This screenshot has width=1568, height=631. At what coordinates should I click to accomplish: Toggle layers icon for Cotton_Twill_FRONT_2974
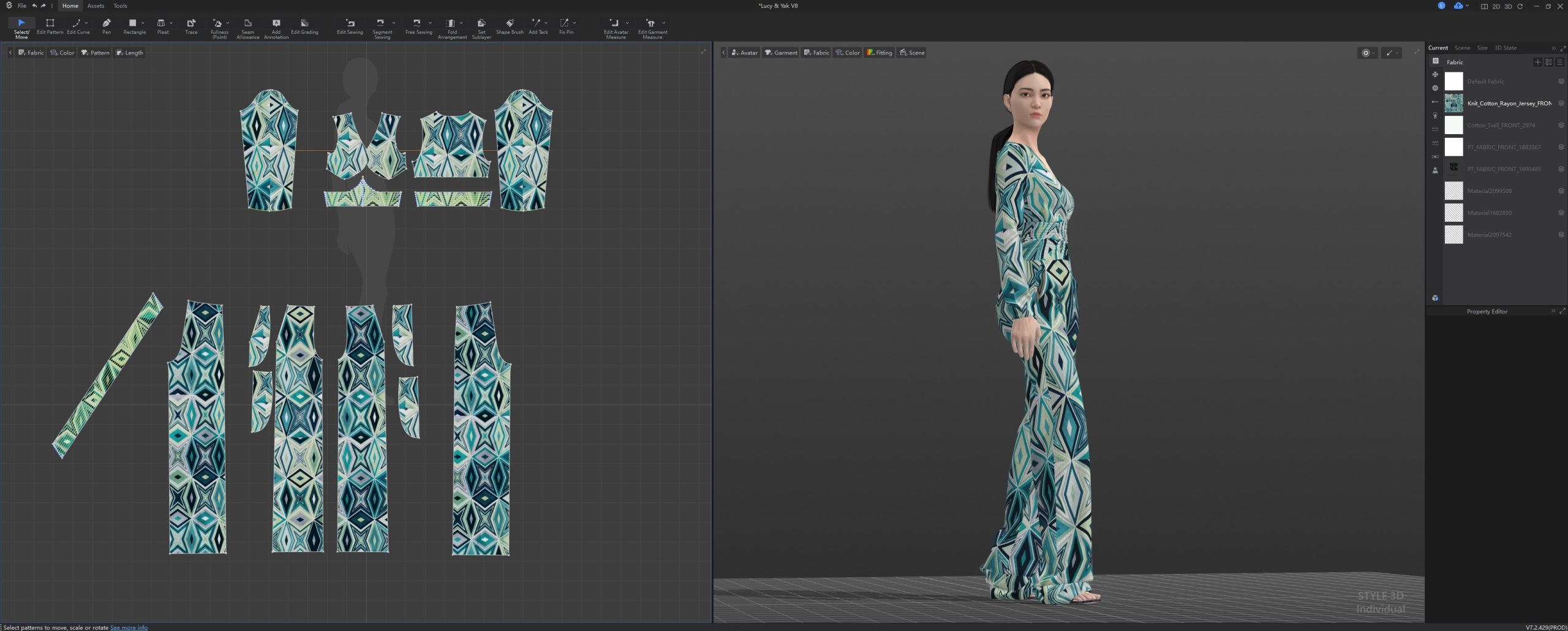[x=1561, y=125]
